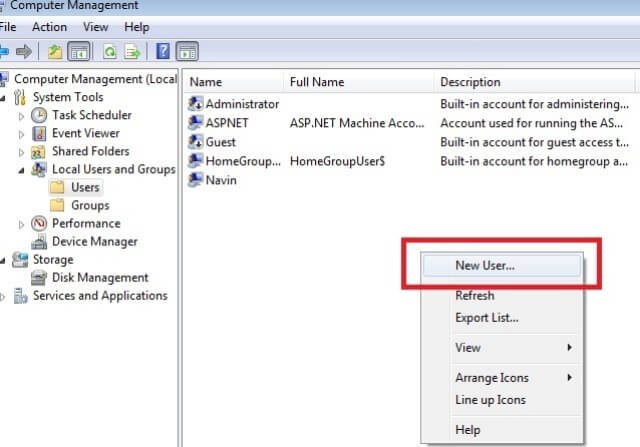This screenshot has width=640, height=447.
Task: Click the Storage icon
Action: pos(20,260)
